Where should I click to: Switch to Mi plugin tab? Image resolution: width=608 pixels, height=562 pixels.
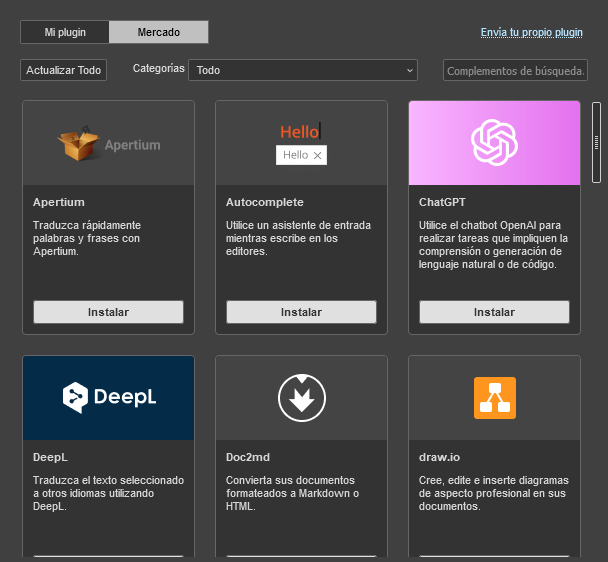tap(65, 32)
